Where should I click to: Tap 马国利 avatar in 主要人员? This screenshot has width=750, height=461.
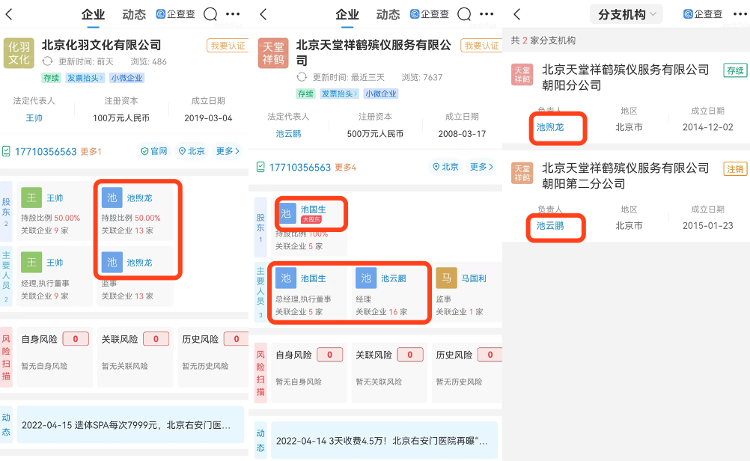tap(446, 278)
